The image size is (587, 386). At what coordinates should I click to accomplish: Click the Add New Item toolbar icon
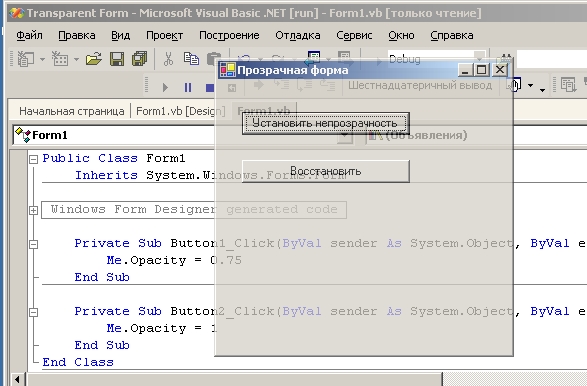point(60,59)
